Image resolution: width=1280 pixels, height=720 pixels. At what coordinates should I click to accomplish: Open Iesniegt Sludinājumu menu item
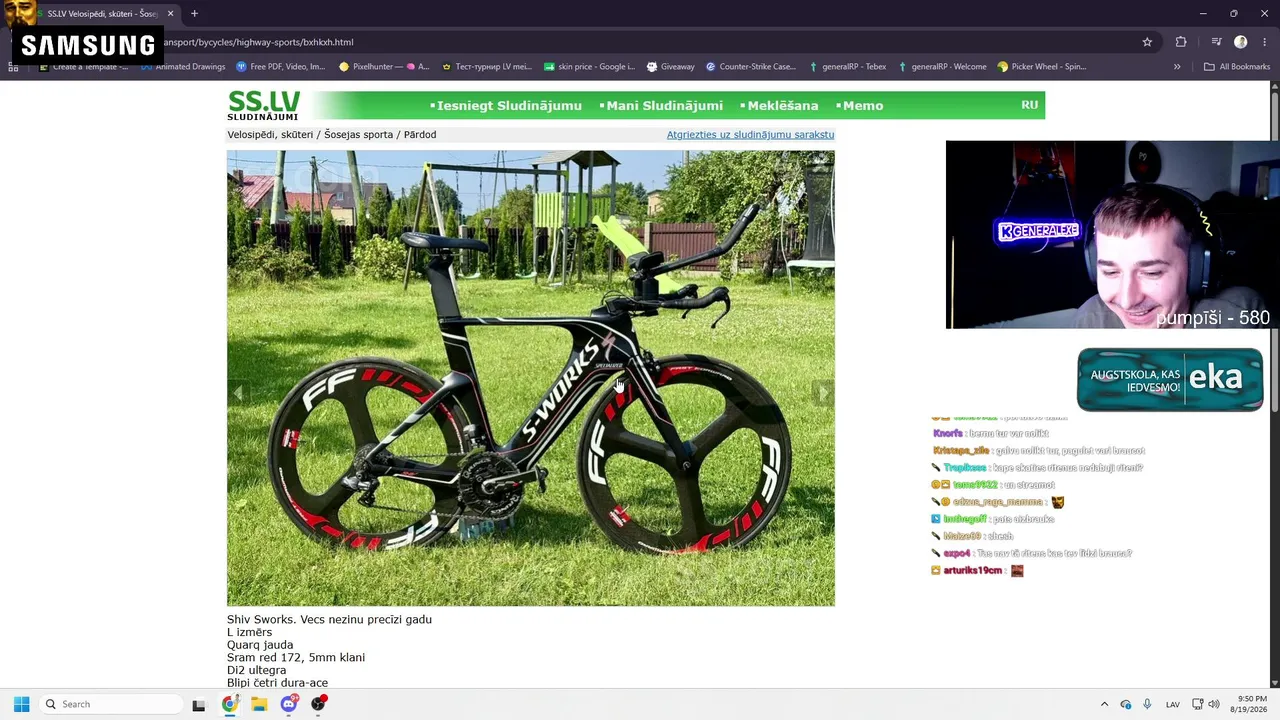click(x=506, y=106)
